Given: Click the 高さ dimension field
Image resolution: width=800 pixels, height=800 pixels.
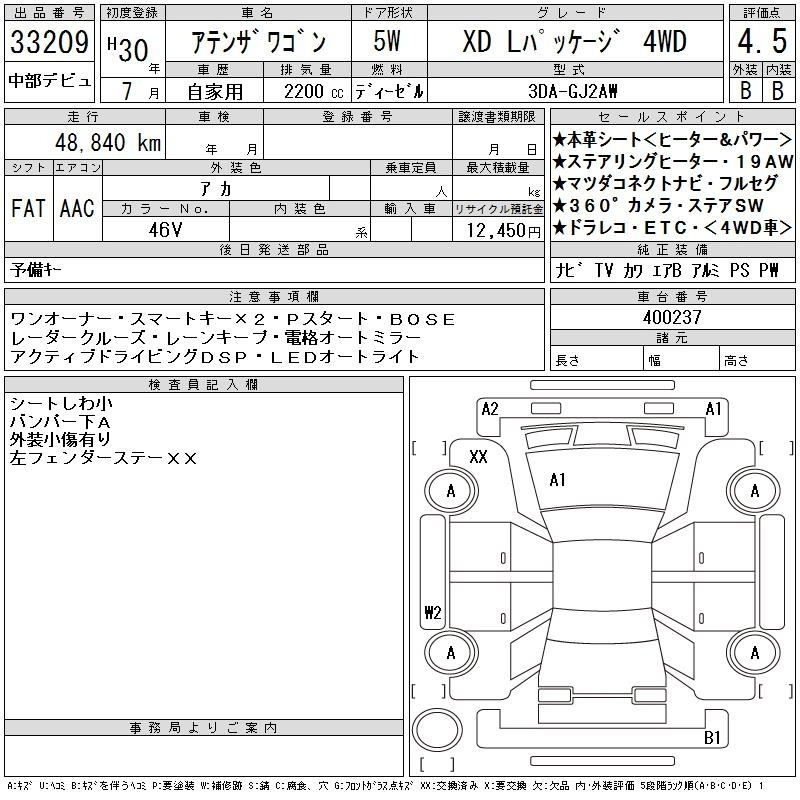Looking at the screenshot, I should pyautogui.click(x=757, y=358).
